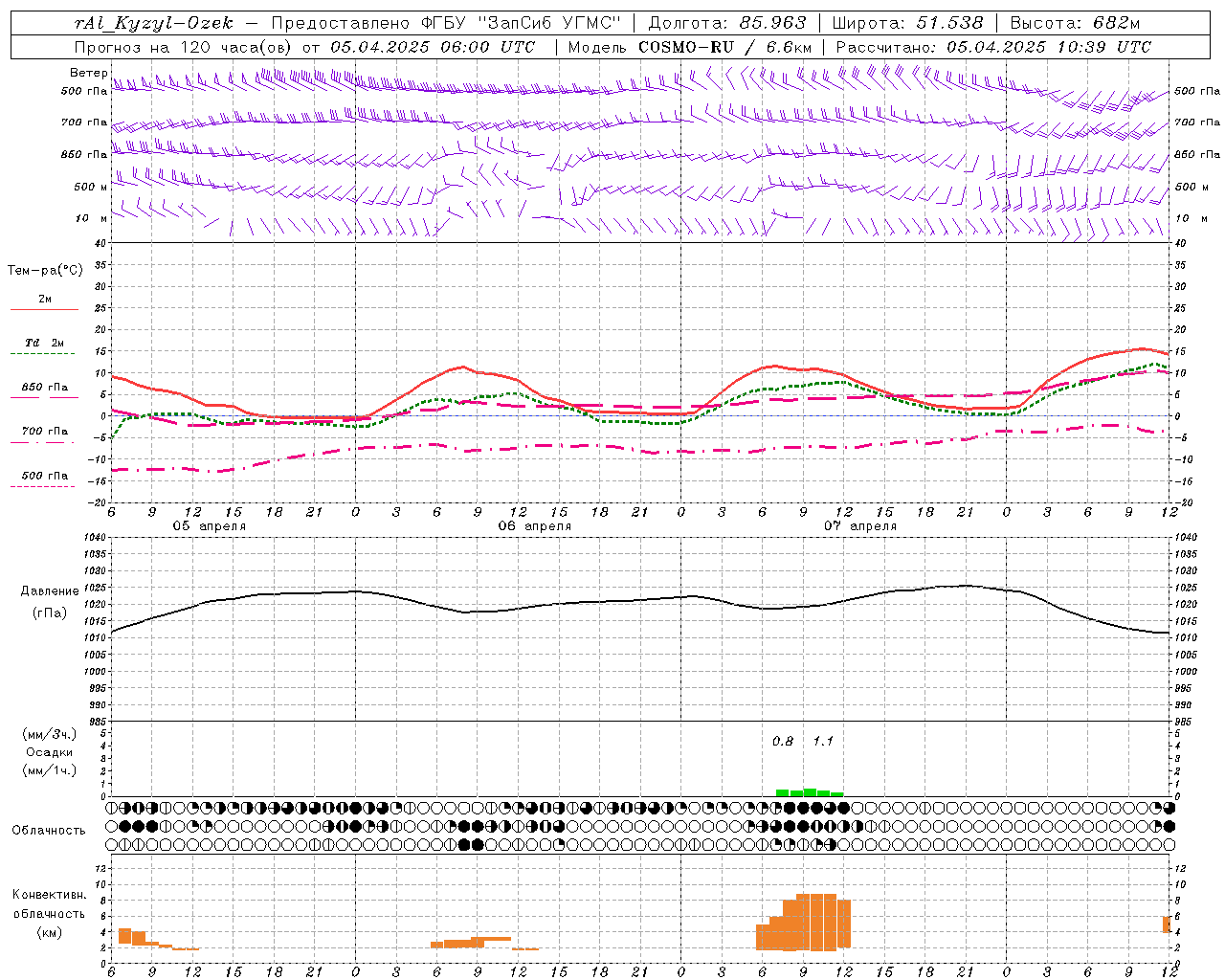Click the Долгота: 85.963 value
The image size is (1225, 980).
click(727, 24)
